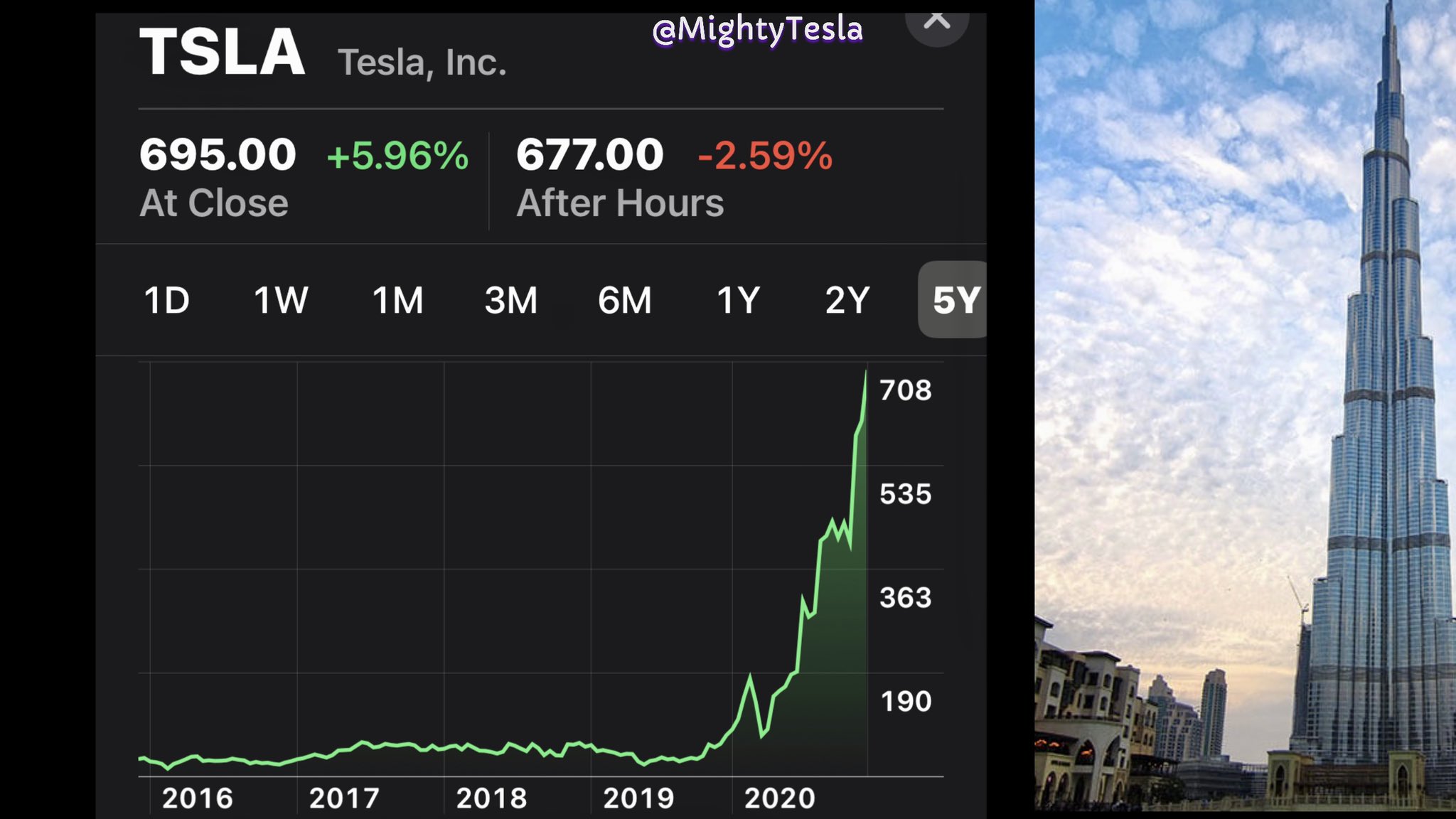The image size is (1456, 819).
Task: Click the chart's peak near 708
Action: coord(865,373)
